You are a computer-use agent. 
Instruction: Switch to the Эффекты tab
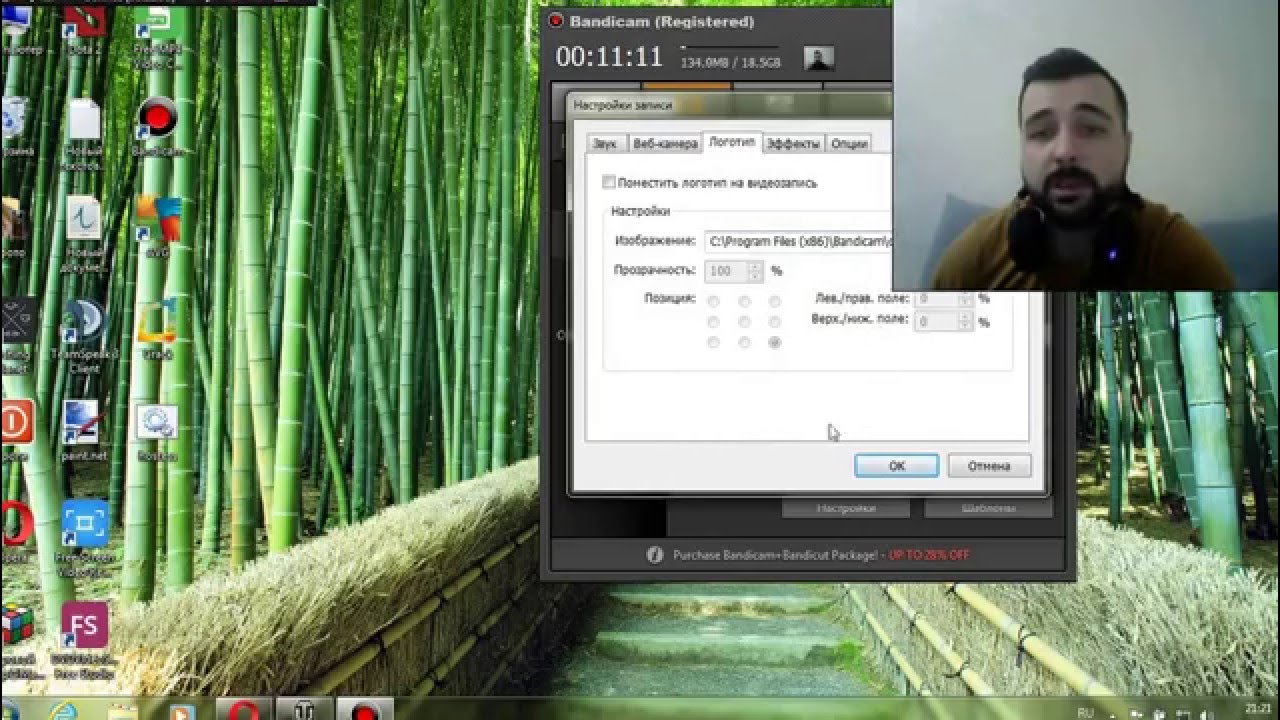793,143
